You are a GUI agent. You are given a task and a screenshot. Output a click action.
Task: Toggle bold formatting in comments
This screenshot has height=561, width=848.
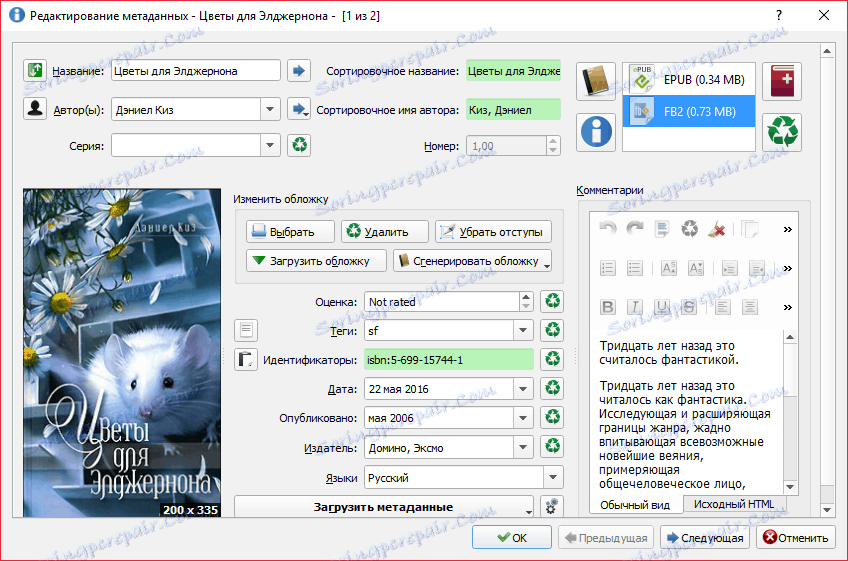point(608,307)
